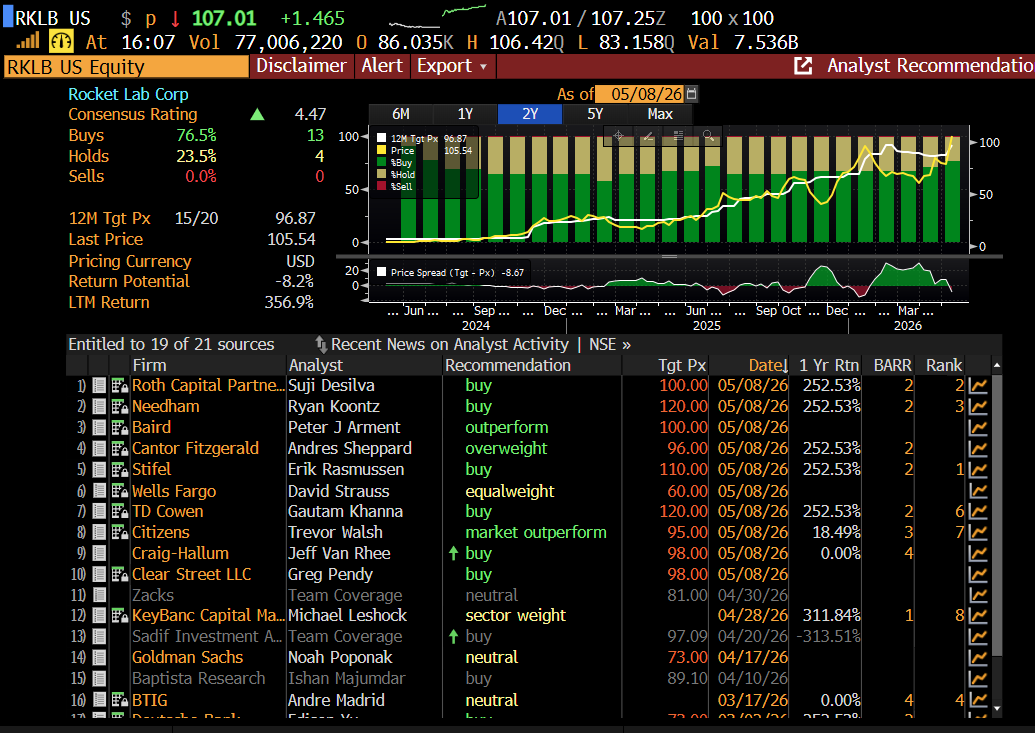Open the Disclaimer menu item
The image size is (1035, 733).
(x=301, y=66)
